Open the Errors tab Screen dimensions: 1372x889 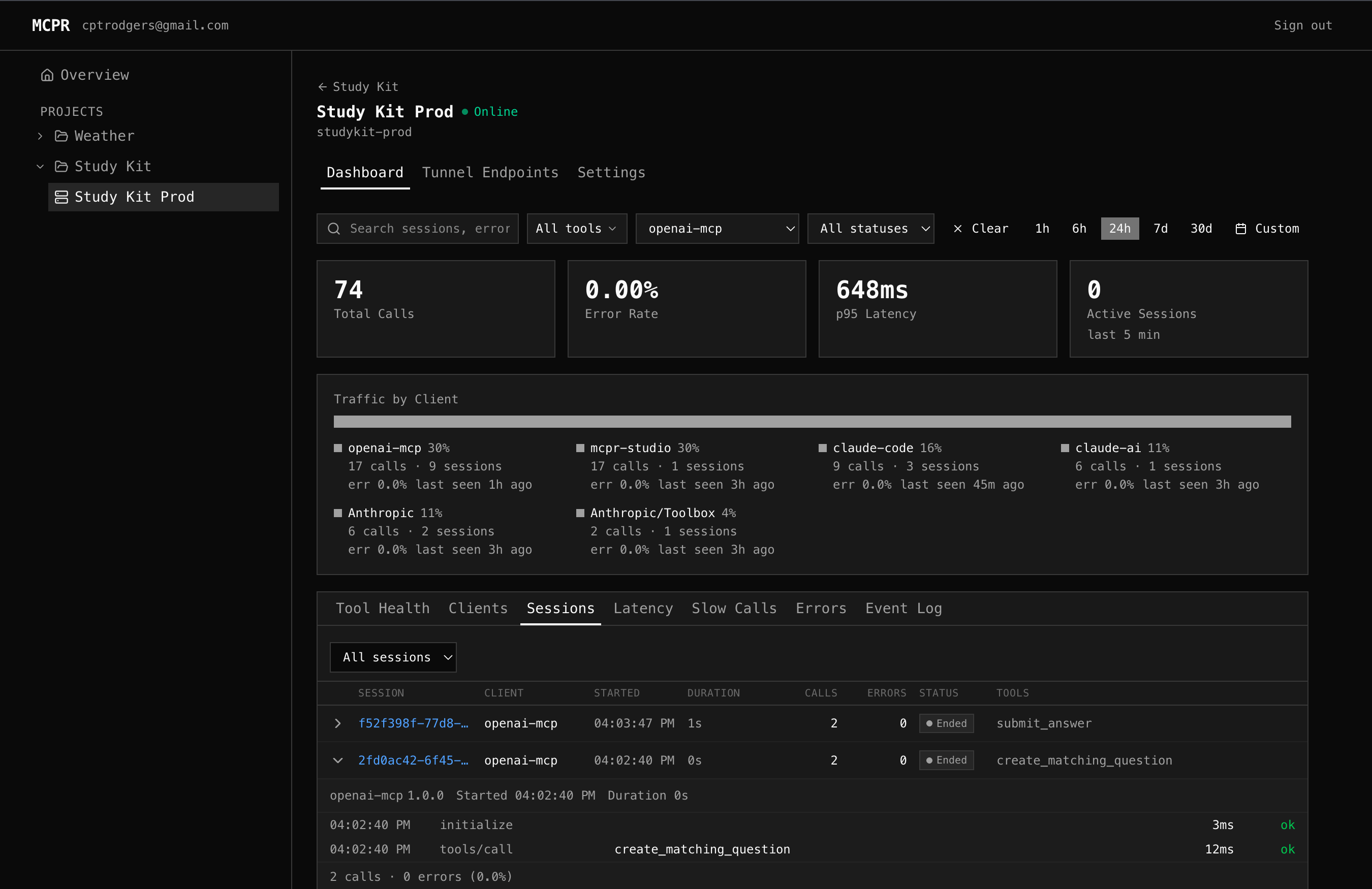[821, 608]
